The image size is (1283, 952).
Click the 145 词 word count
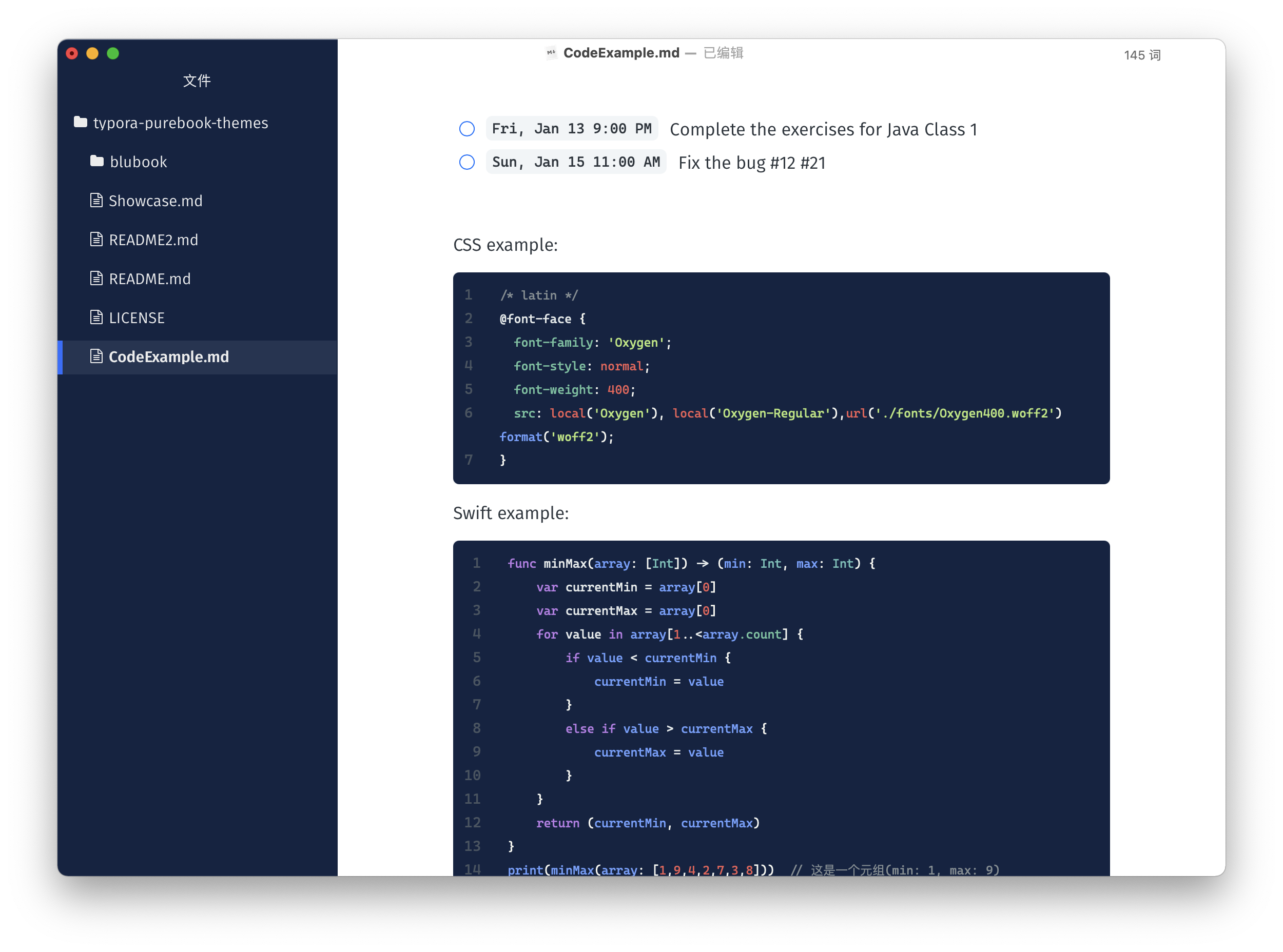pos(1142,55)
